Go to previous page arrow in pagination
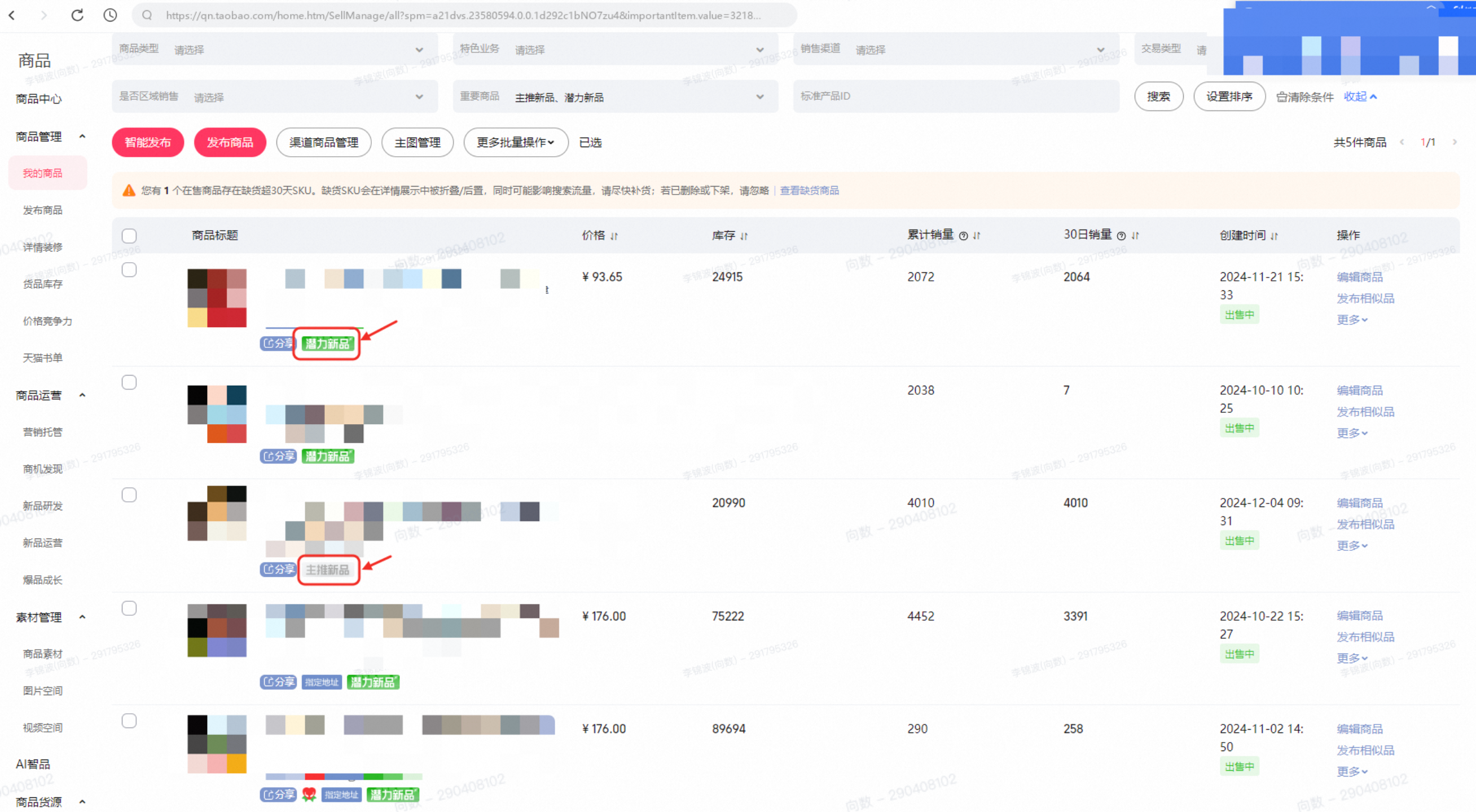1476x812 pixels. click(x=1402, y=142)
